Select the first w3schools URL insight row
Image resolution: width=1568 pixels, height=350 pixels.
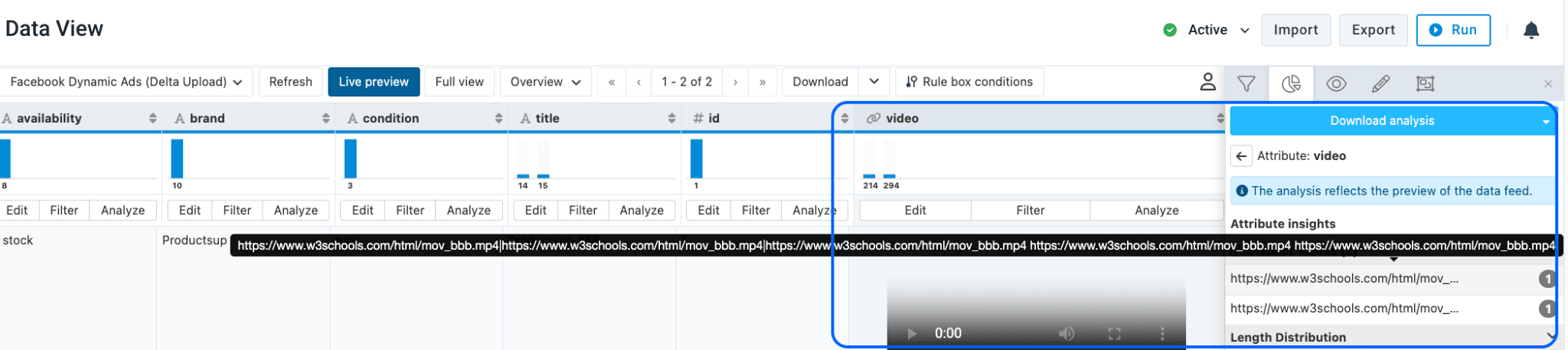[x=1392, y=279]
